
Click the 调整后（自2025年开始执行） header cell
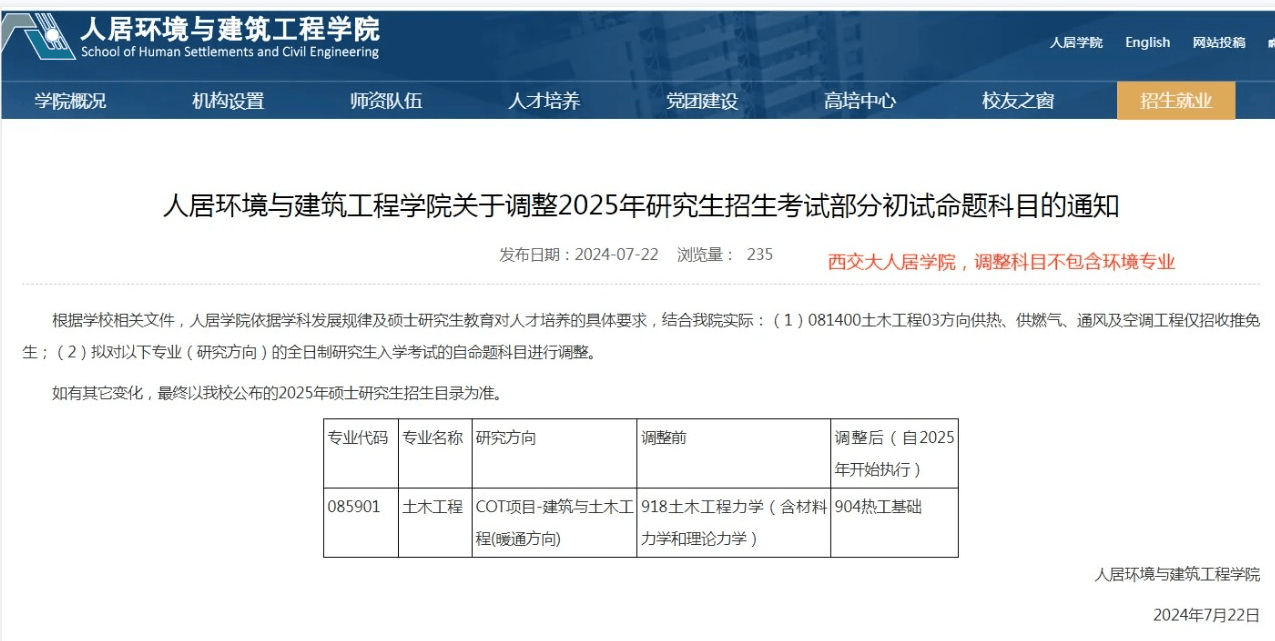tap(894, 453)
